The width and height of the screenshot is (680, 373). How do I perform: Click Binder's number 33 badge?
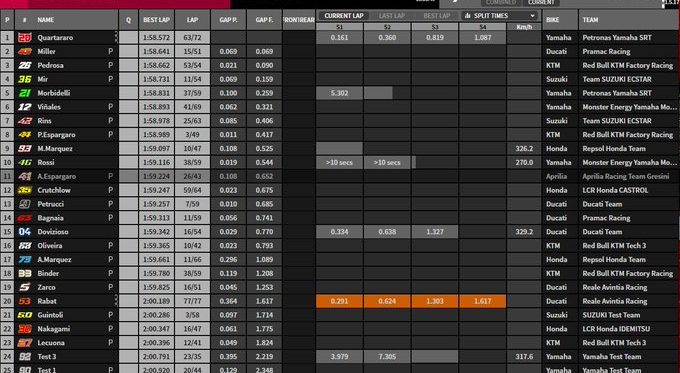25,273
